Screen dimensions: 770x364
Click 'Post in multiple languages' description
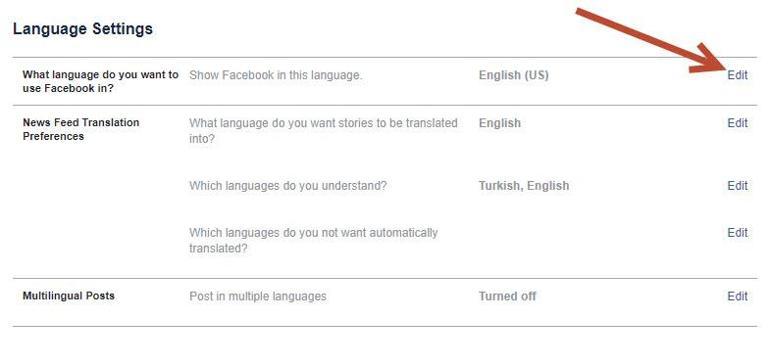click(258, 296)
